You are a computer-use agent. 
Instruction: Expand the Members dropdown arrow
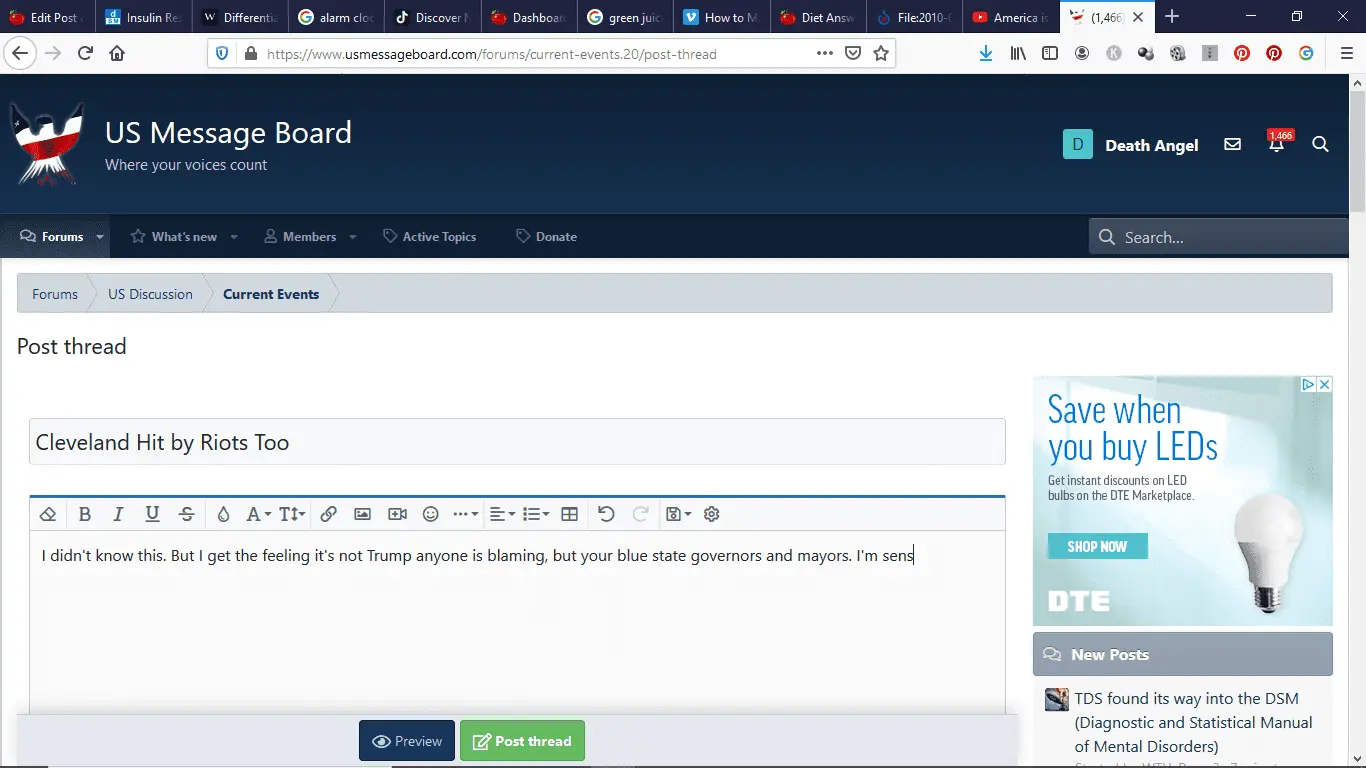click(x=353, y=237)
